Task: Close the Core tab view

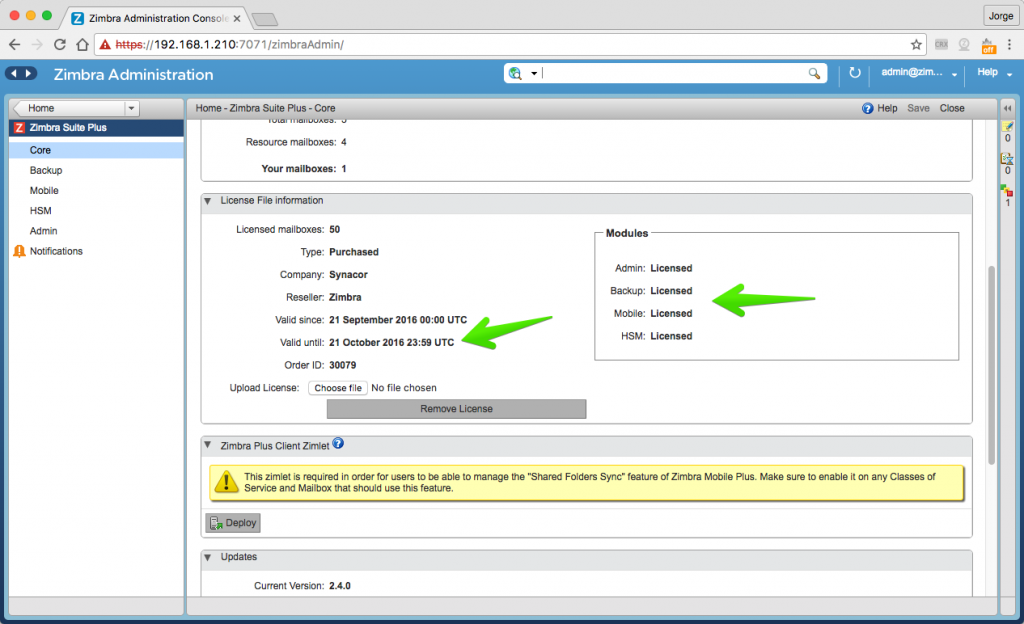Action: 952,108
